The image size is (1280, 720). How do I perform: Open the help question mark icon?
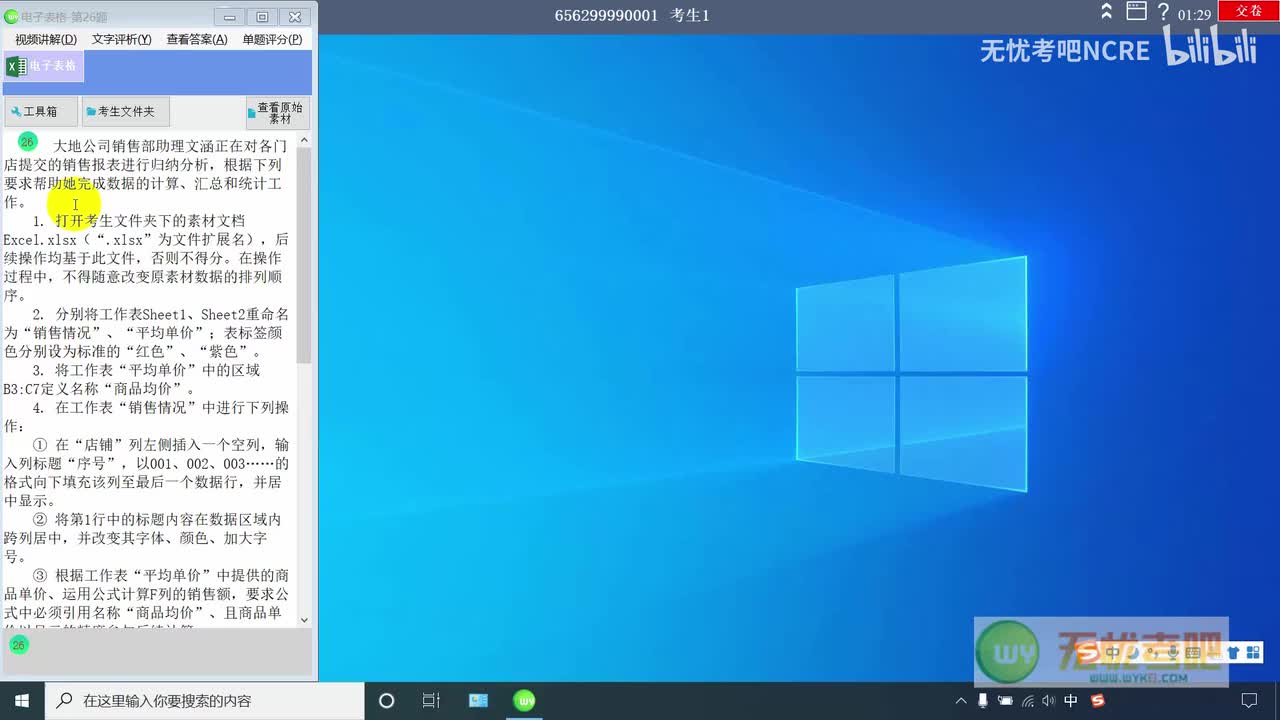[x=1163, y=12]
